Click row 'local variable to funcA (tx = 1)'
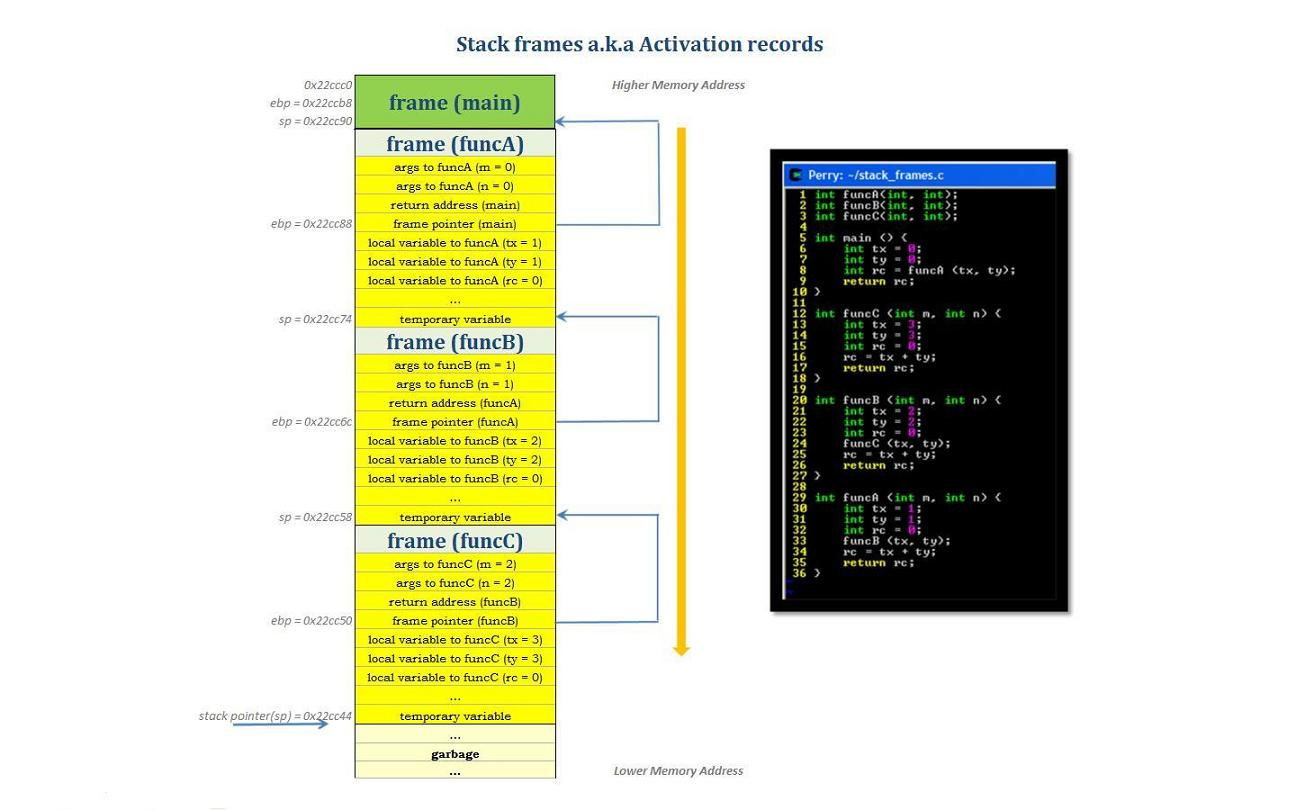Viewport: 1296px width, 810px height. (455, 243)
